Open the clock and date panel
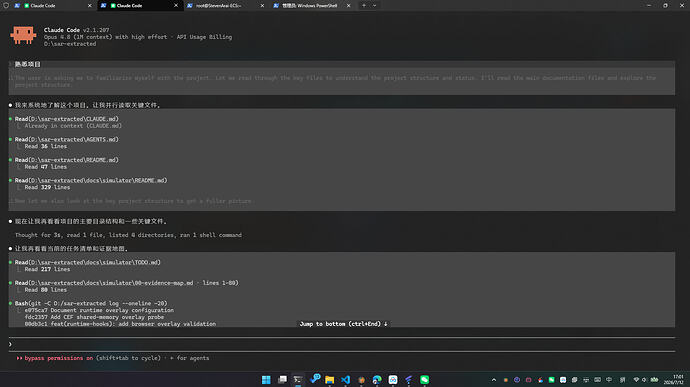This screenshot has width=690, height=387. (674, 380)
